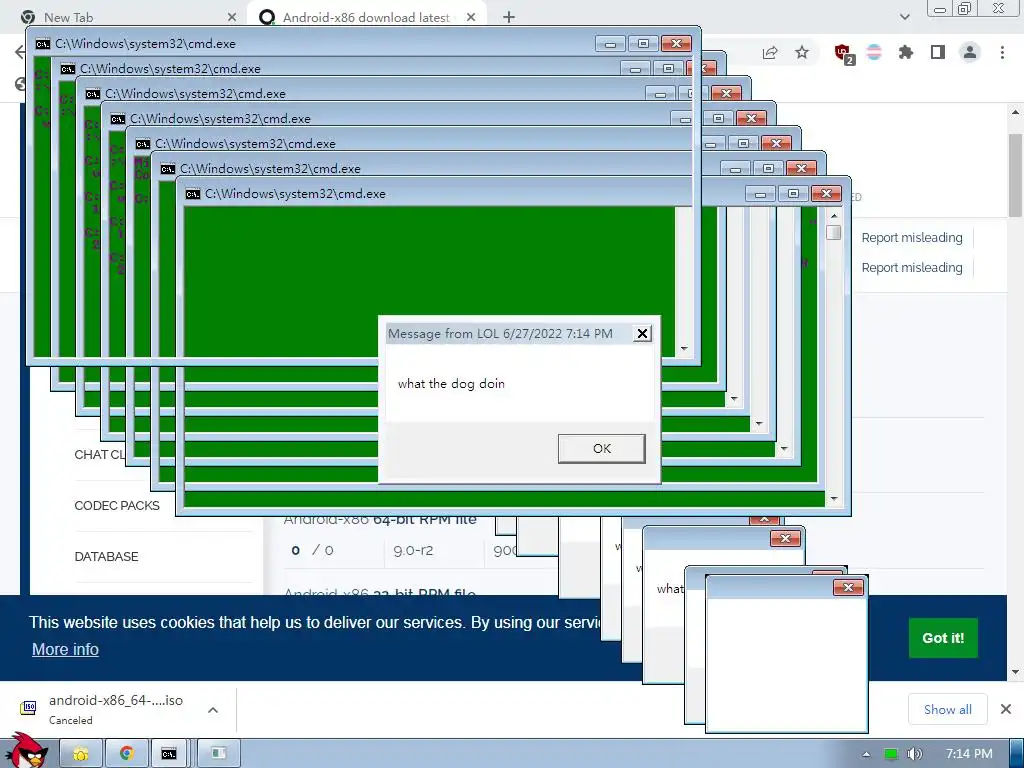
Task: Click the CHAT CL category
Action: click(99, 455)
